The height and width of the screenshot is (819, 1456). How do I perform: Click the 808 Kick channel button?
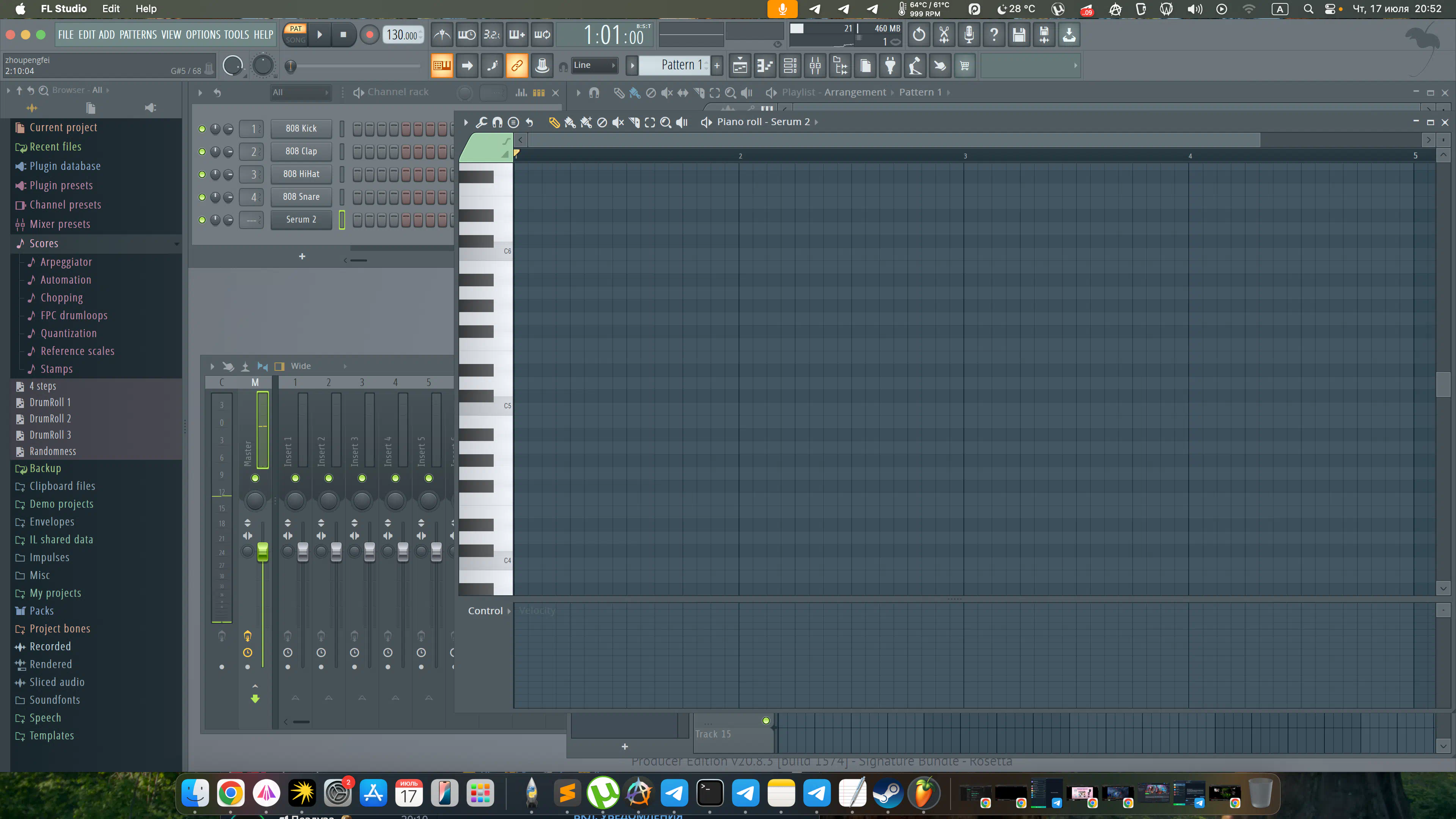(301, 129)
